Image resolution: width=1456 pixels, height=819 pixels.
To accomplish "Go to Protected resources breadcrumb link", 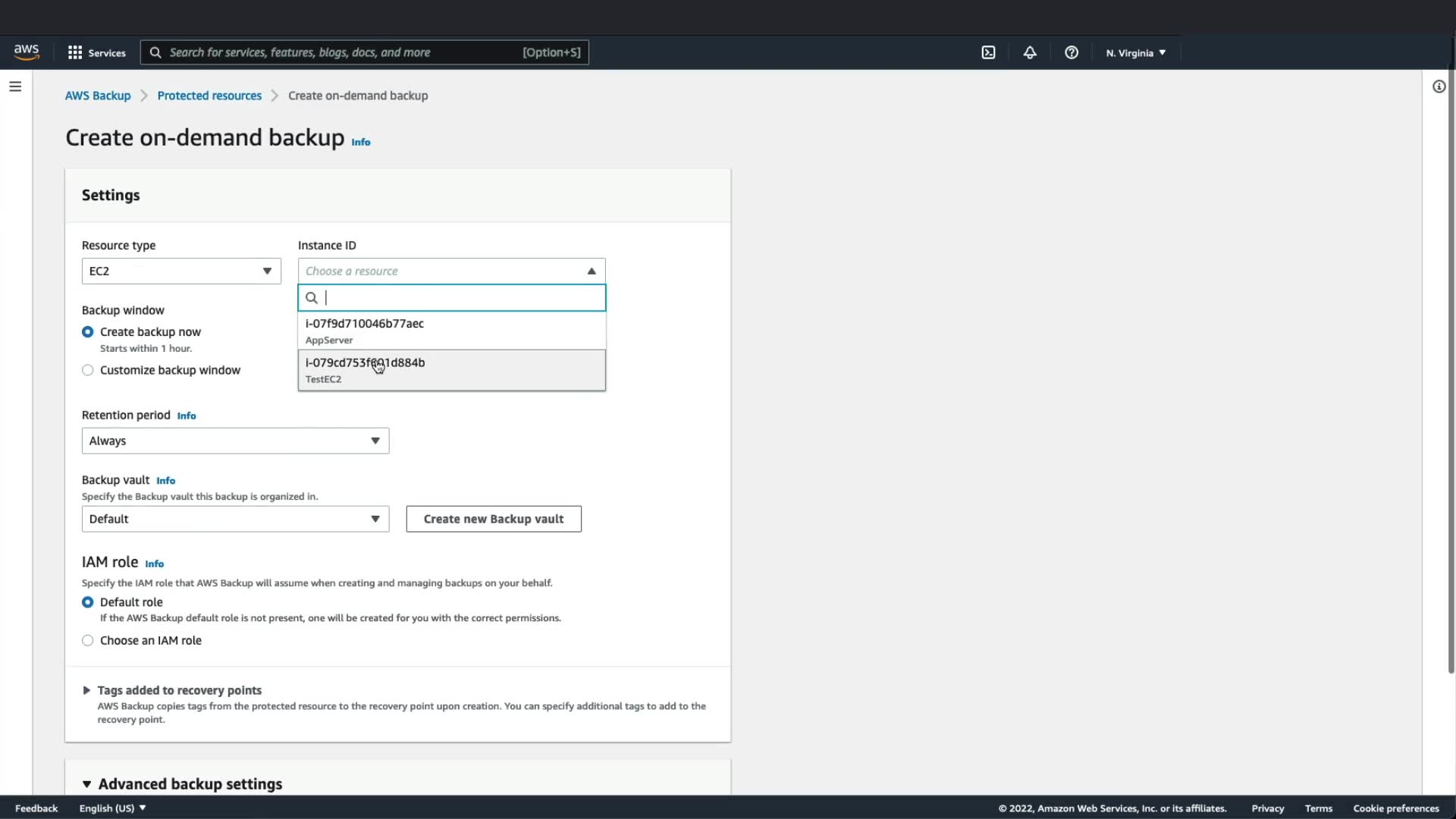I will pos(209,96).
